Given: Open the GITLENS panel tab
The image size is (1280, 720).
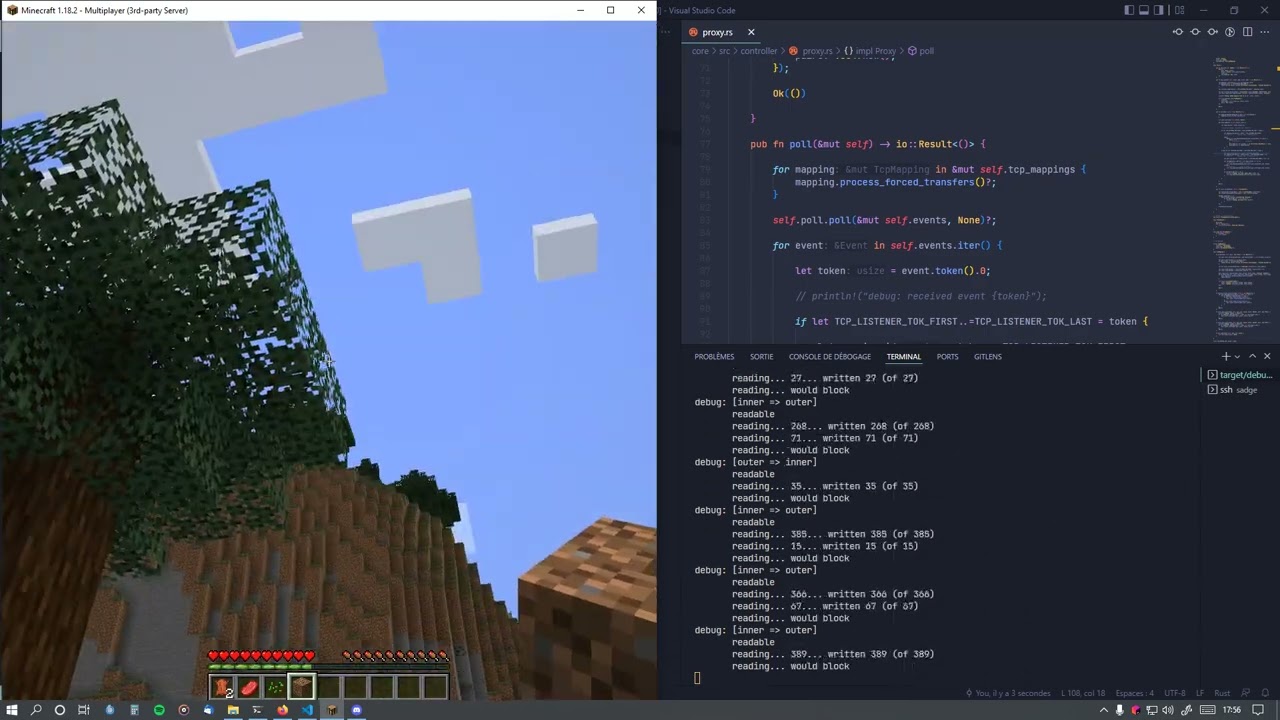Looking at the screenshot, I should [x=988, y=357].
